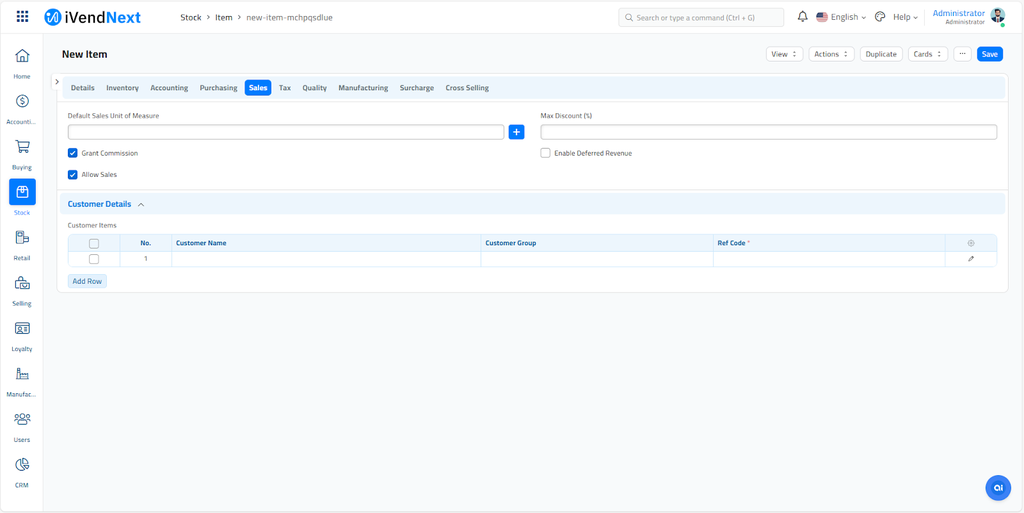The width and height of the screenshot is (1024, 513).
Task: Switch to the Tax tab
Action: pyautogui.click(x=285, y=87)
